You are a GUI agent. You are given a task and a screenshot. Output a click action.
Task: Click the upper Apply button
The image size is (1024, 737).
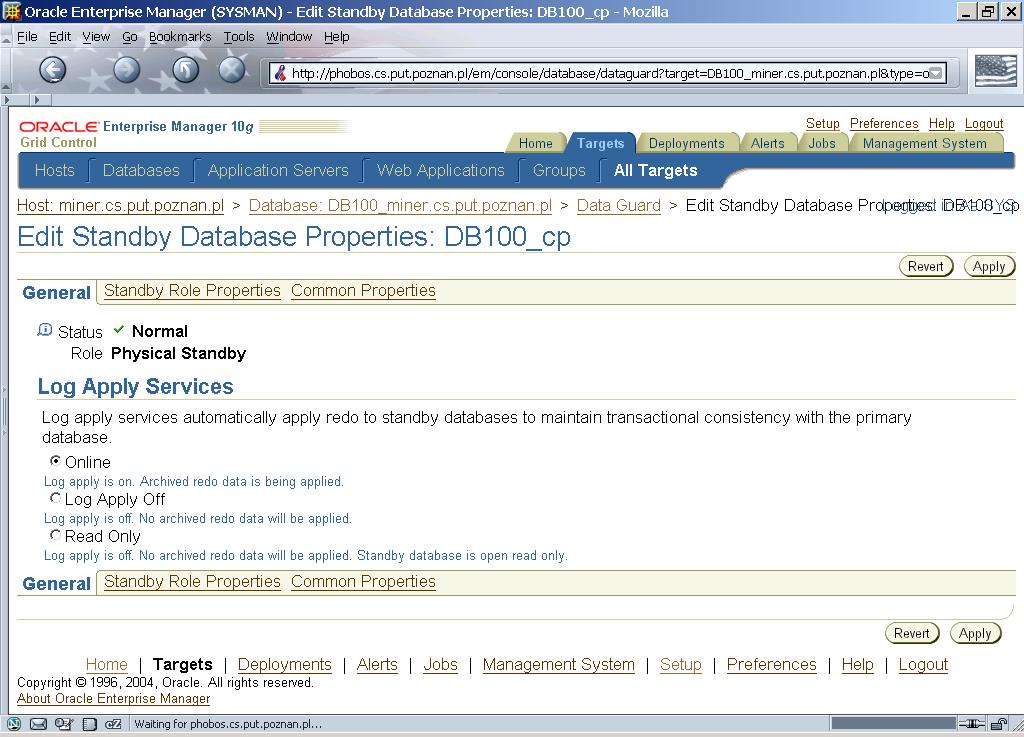[x=989, y=266]
